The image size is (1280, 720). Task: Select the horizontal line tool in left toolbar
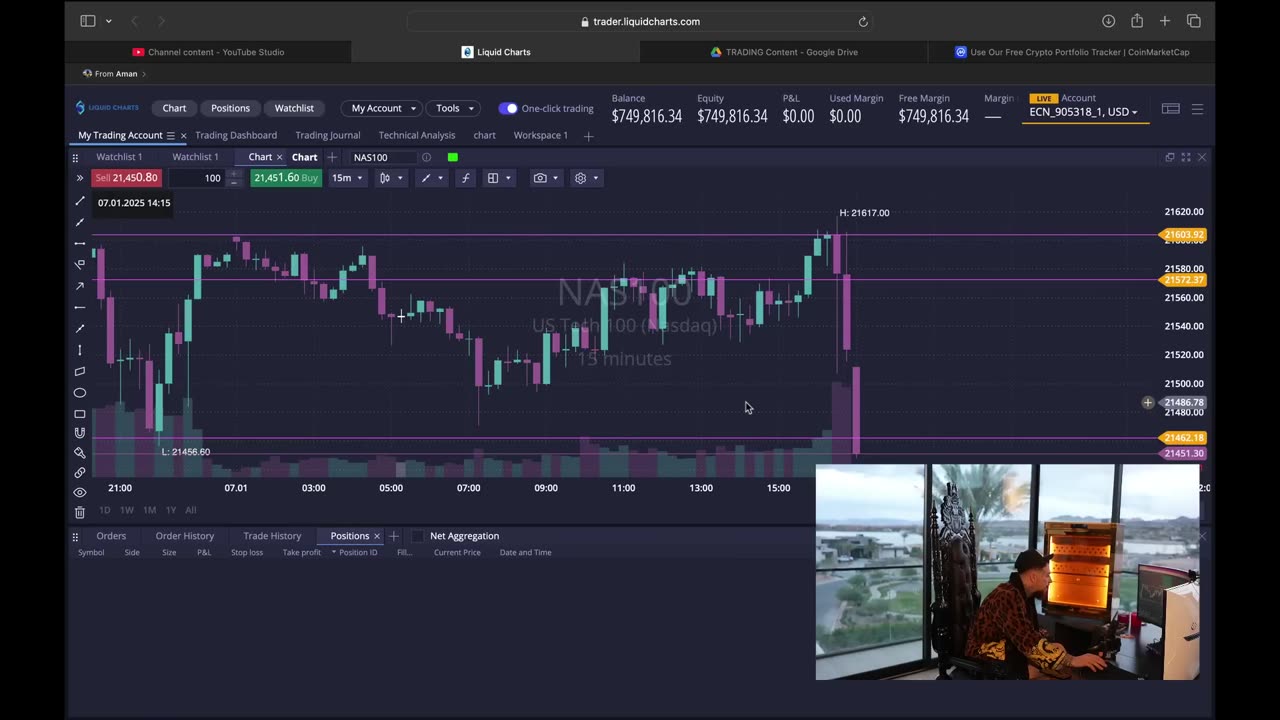(80, 243)
